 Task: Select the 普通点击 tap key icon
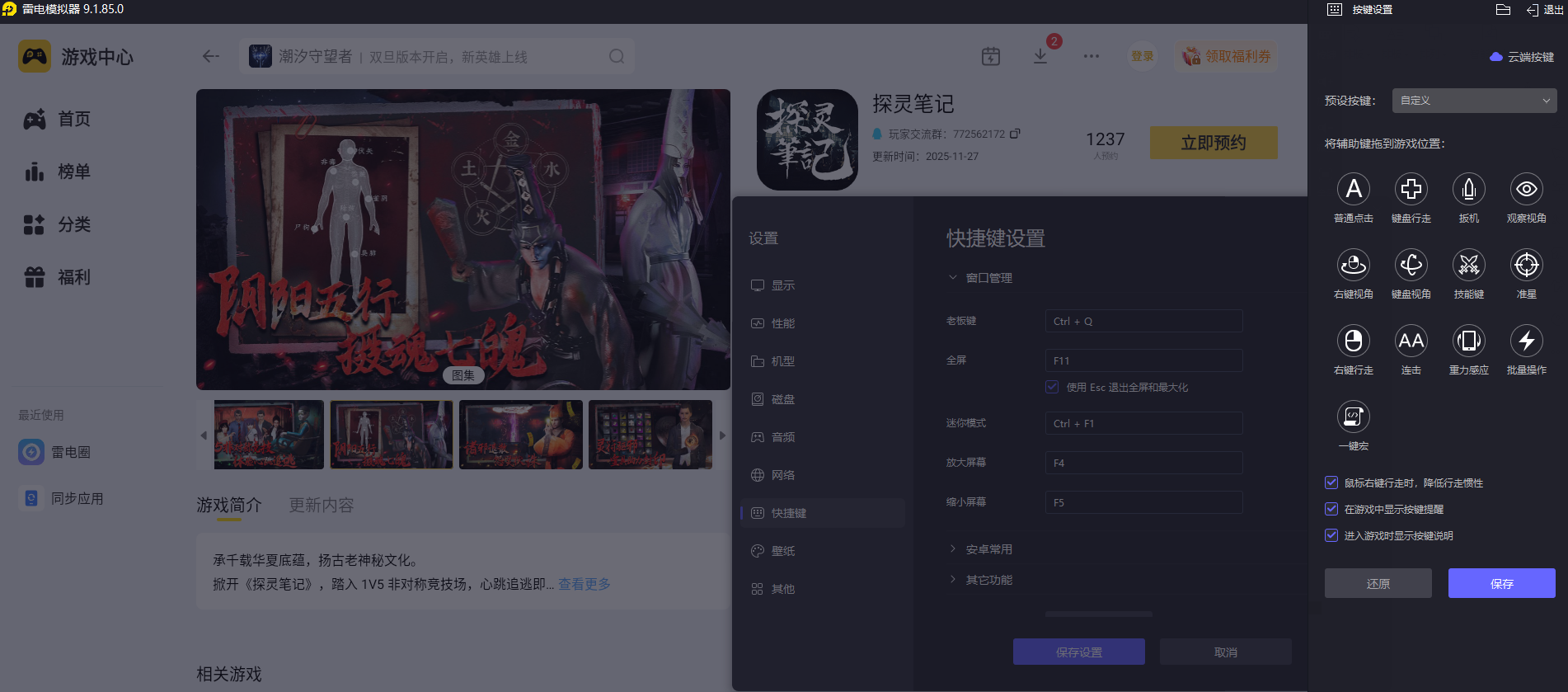tap(1353, 189)
